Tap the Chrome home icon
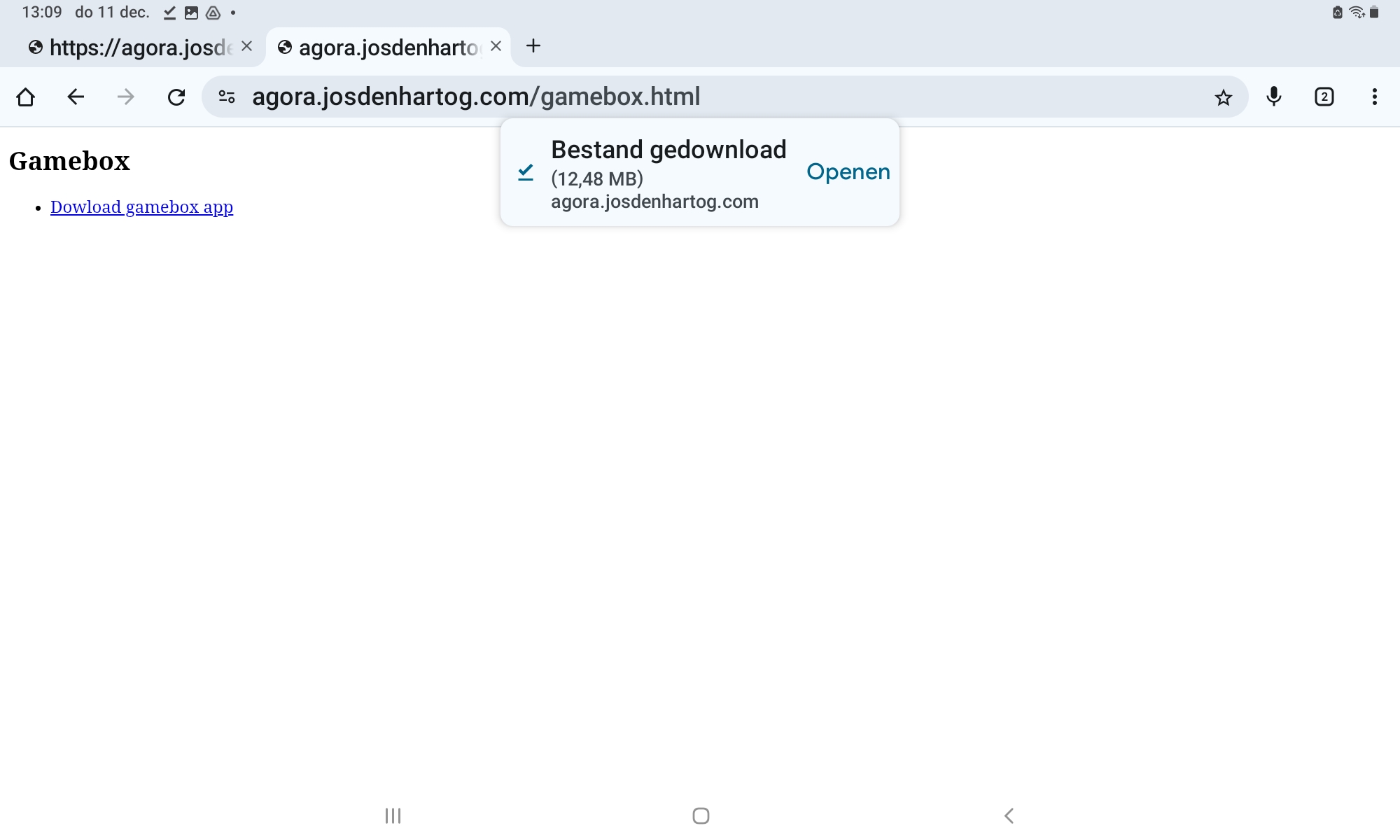 point(26,97)
